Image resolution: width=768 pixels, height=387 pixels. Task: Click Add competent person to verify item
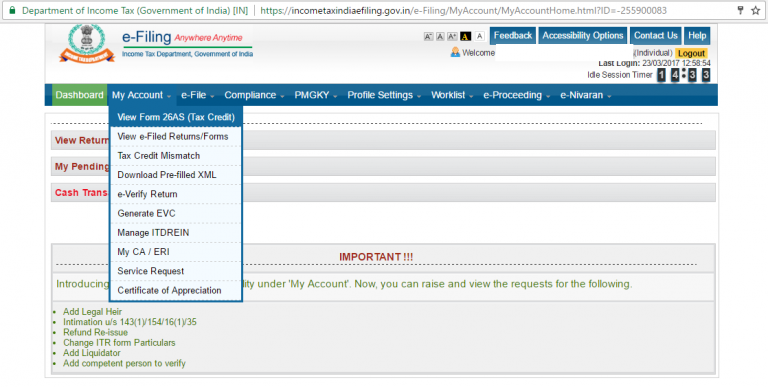124,363
